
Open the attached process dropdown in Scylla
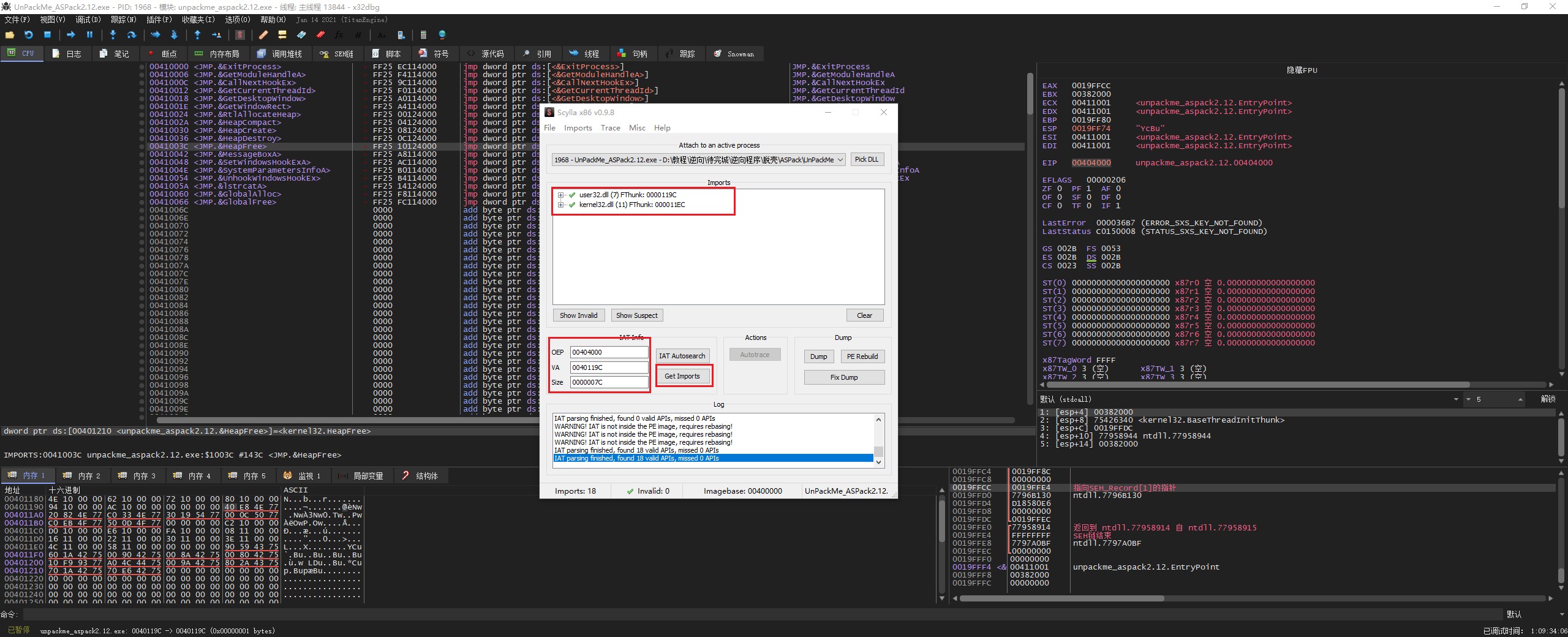pos(840,160)
